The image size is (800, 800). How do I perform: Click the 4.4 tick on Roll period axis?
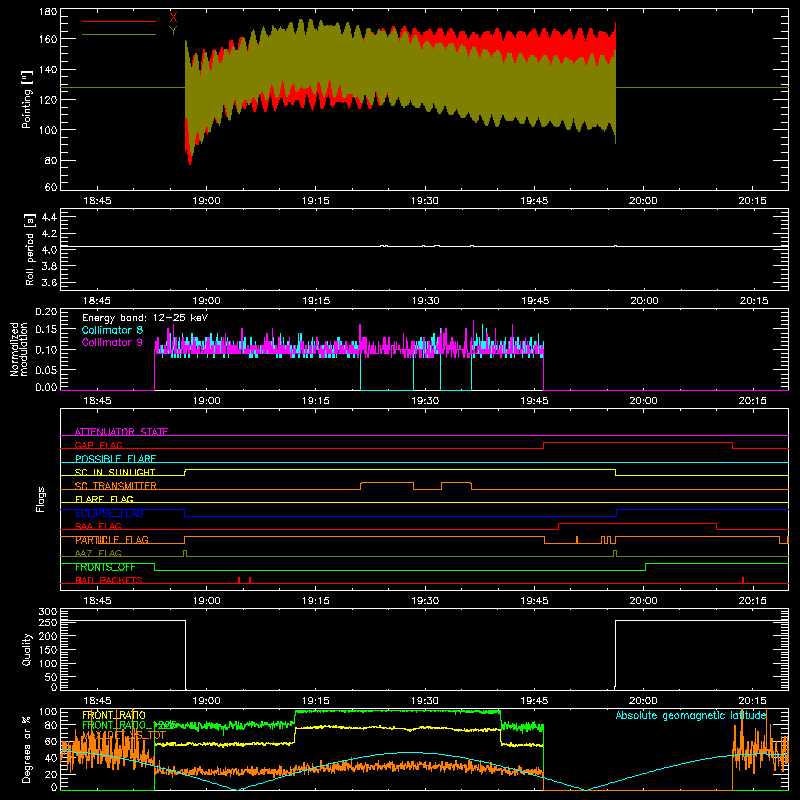49,217
